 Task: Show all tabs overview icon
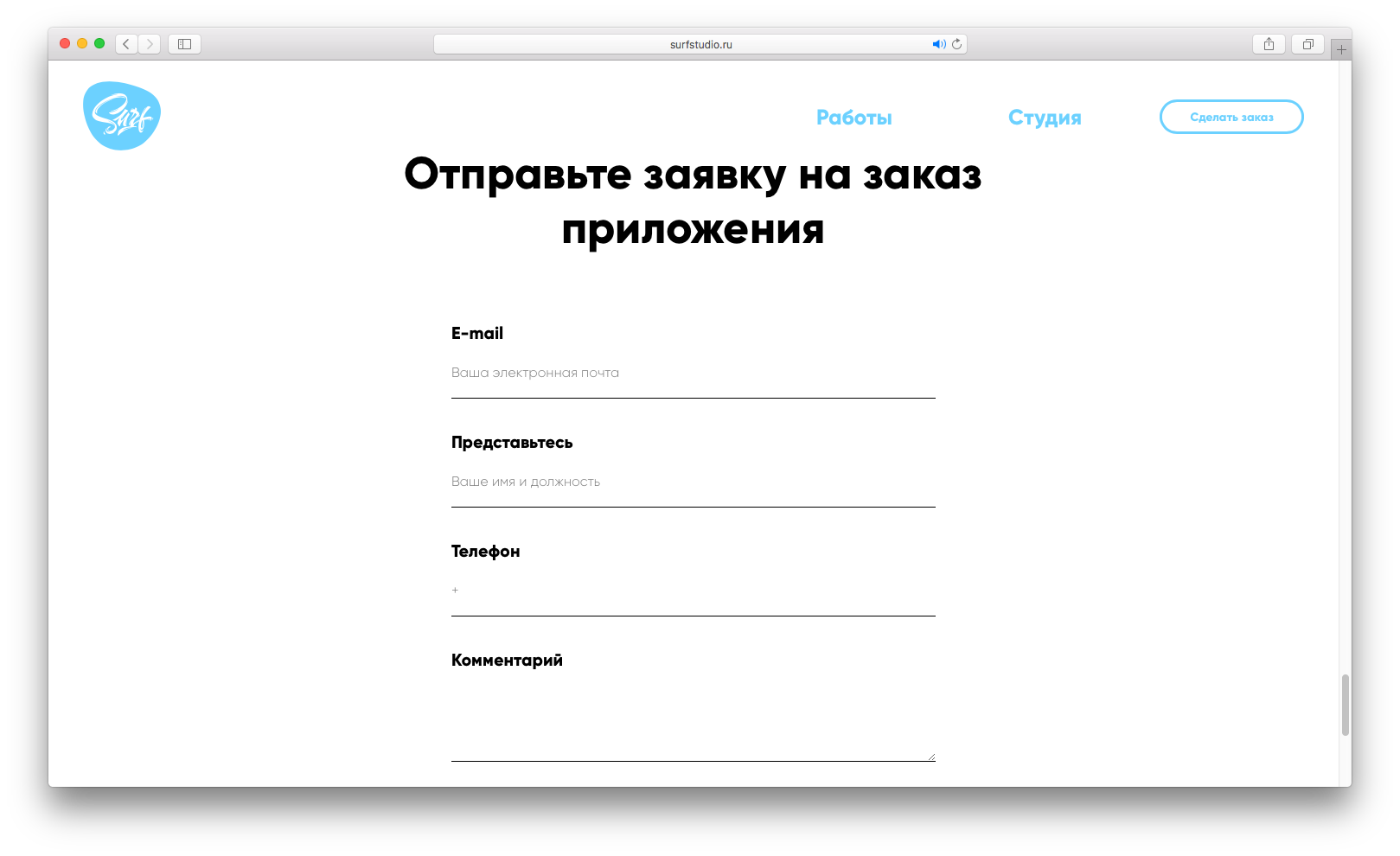pyautogui.click(x=1307, y=44)
